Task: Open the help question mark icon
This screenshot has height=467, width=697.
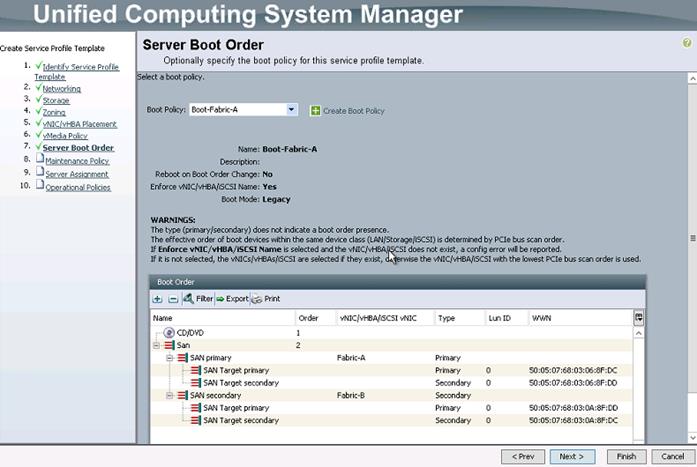Action: (687, 43)
